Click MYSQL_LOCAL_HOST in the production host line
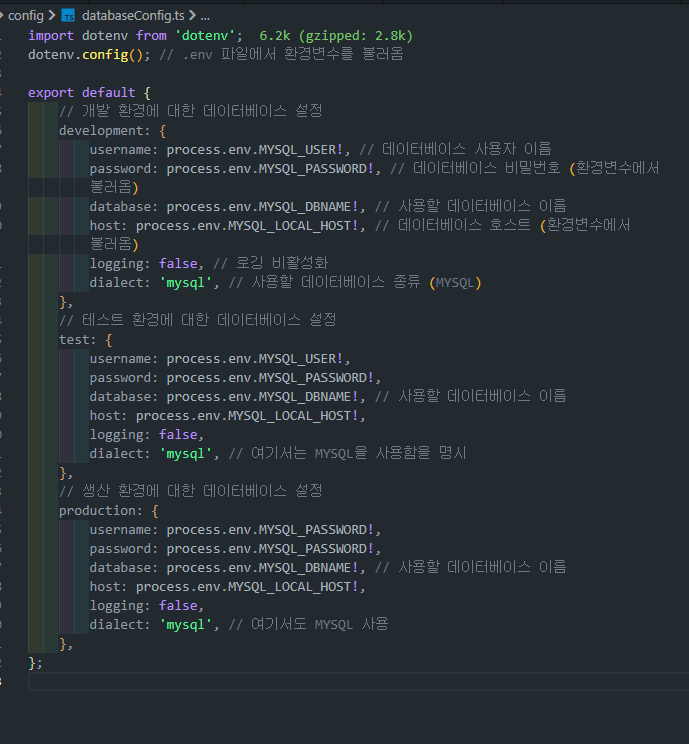689x744 pixels. [290, 586]
